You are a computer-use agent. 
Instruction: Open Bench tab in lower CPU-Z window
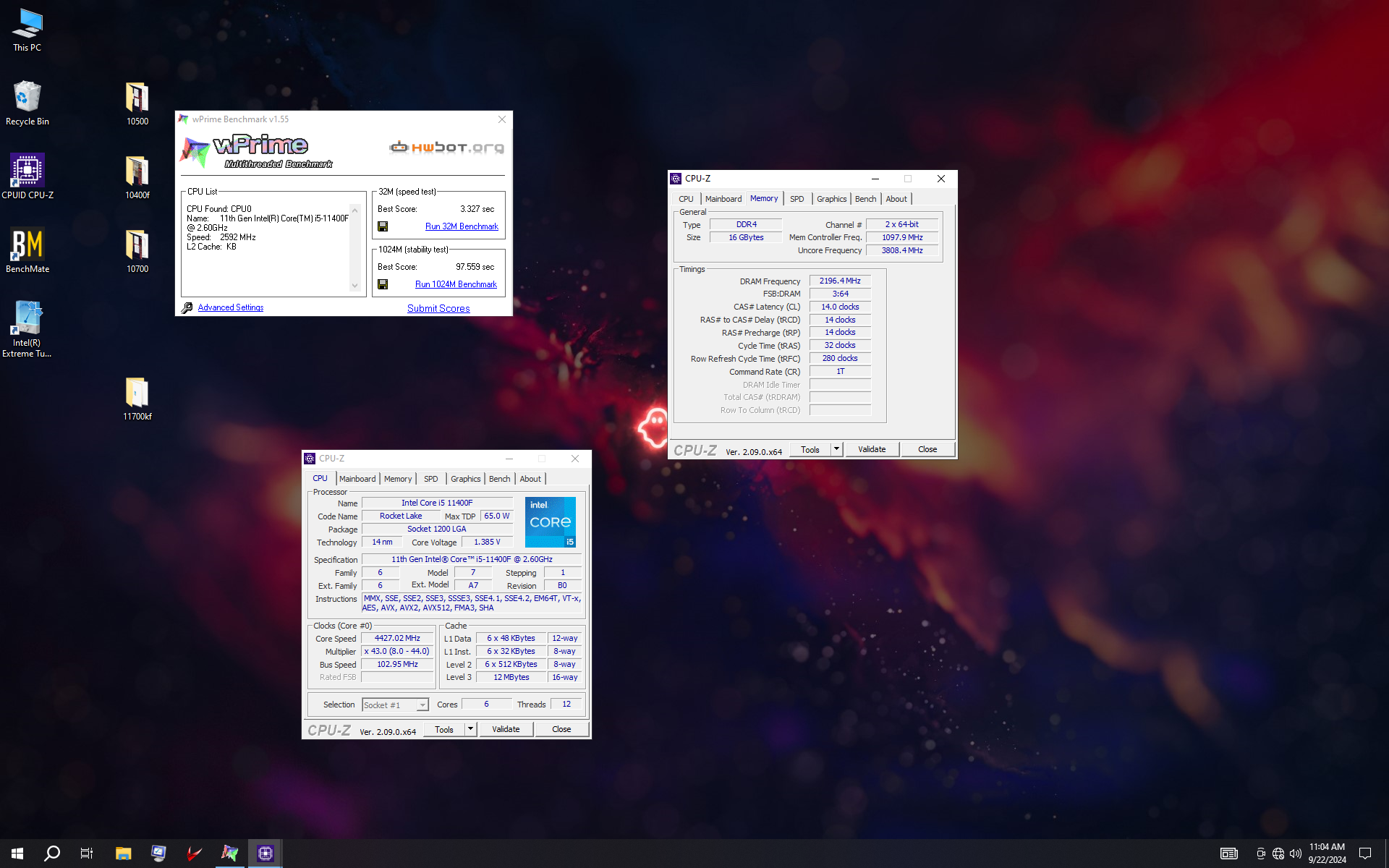[x=499, y=479]
